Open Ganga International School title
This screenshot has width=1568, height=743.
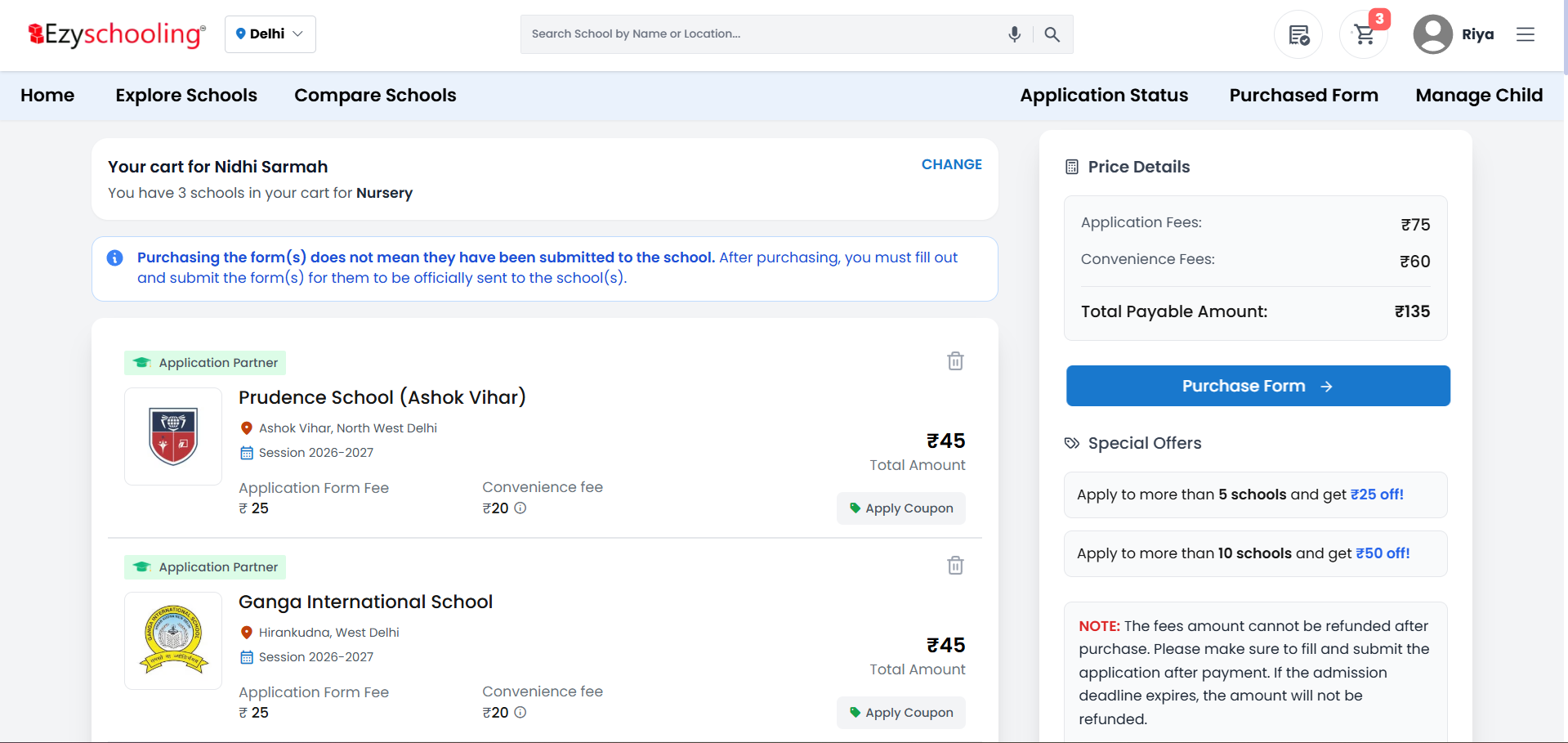click(x=365, y=602)
